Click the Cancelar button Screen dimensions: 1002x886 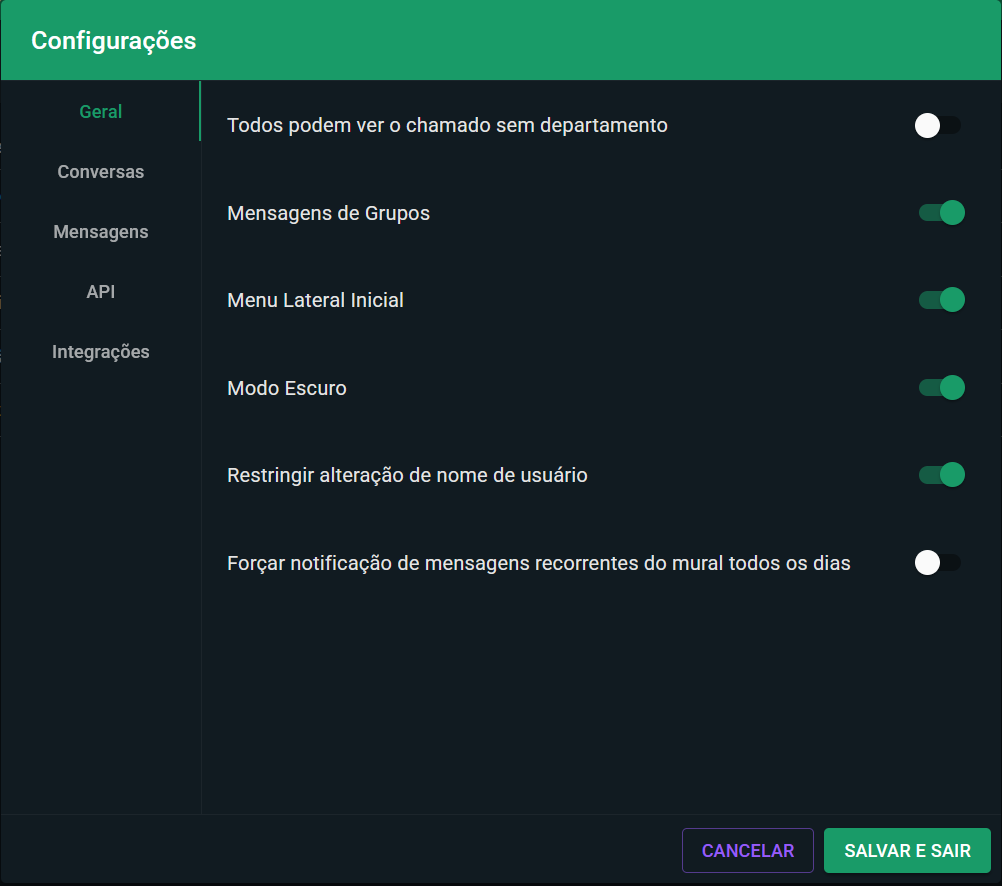[x=748, y=851]
